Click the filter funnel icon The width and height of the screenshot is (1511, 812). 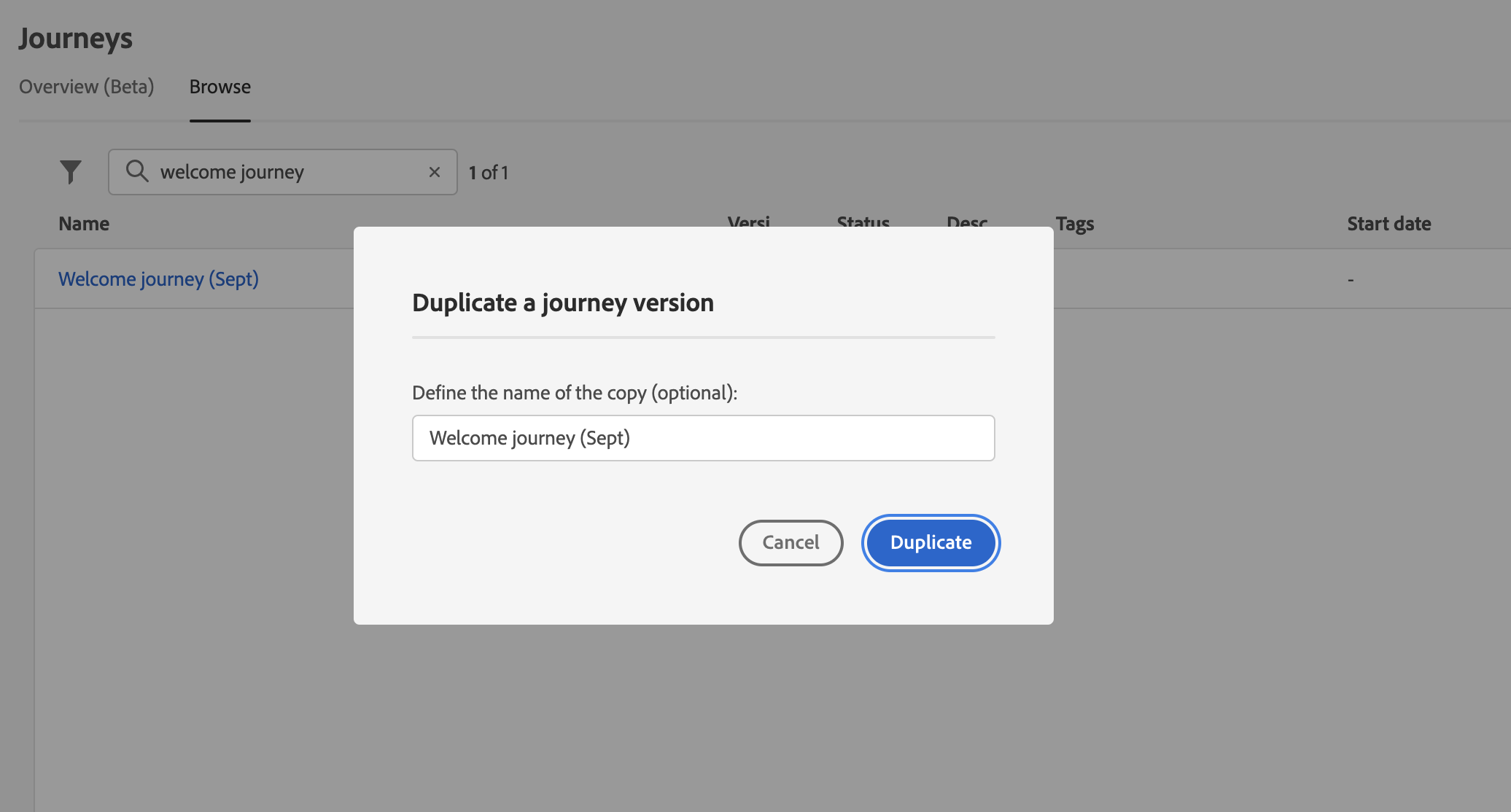pyautogui.click(x=71, y=172)
